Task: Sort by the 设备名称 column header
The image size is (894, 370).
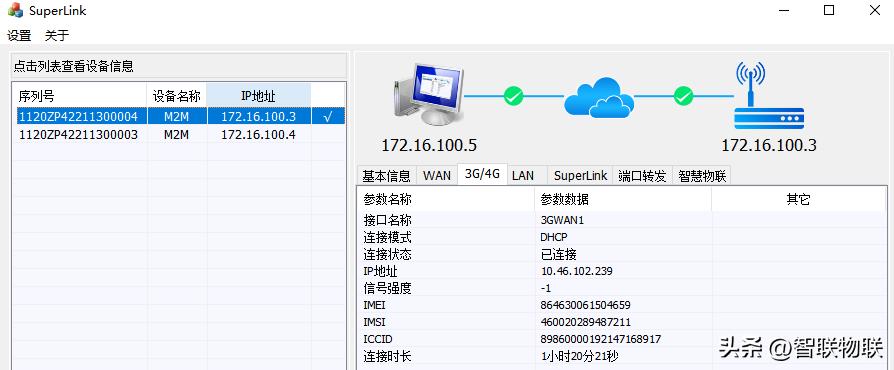Action: 177,95
